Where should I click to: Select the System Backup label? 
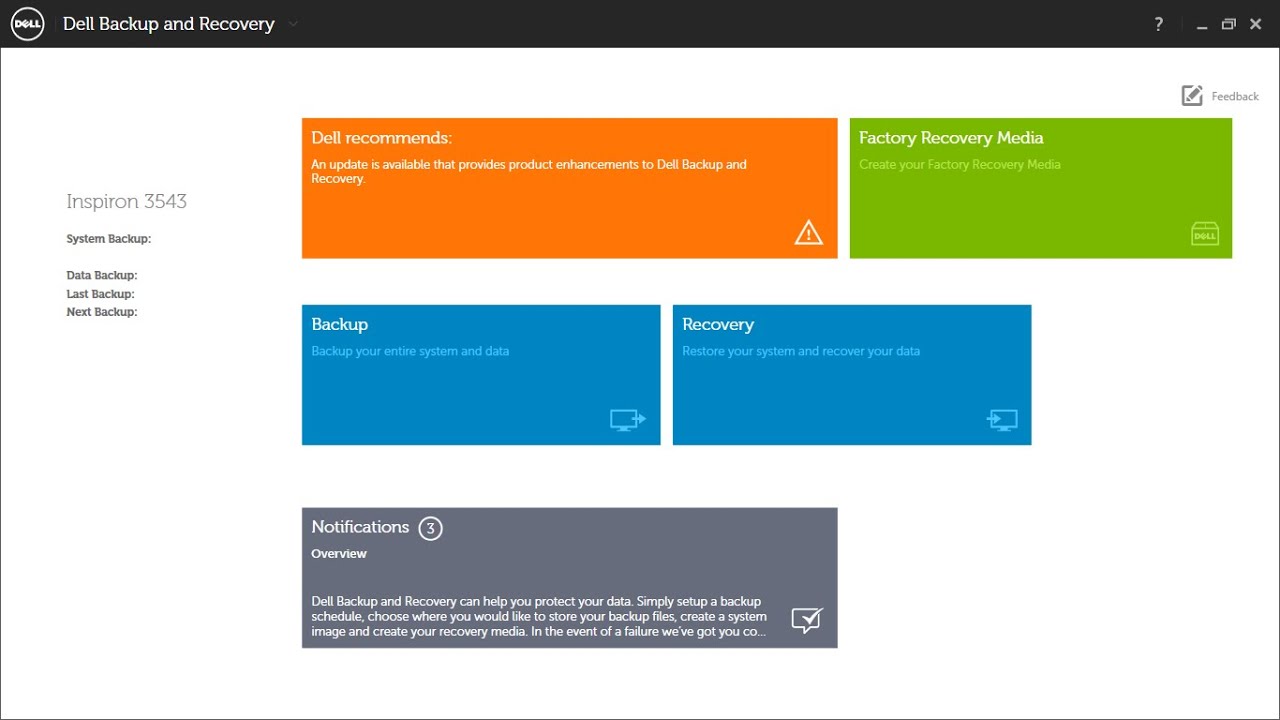point(109,239)
